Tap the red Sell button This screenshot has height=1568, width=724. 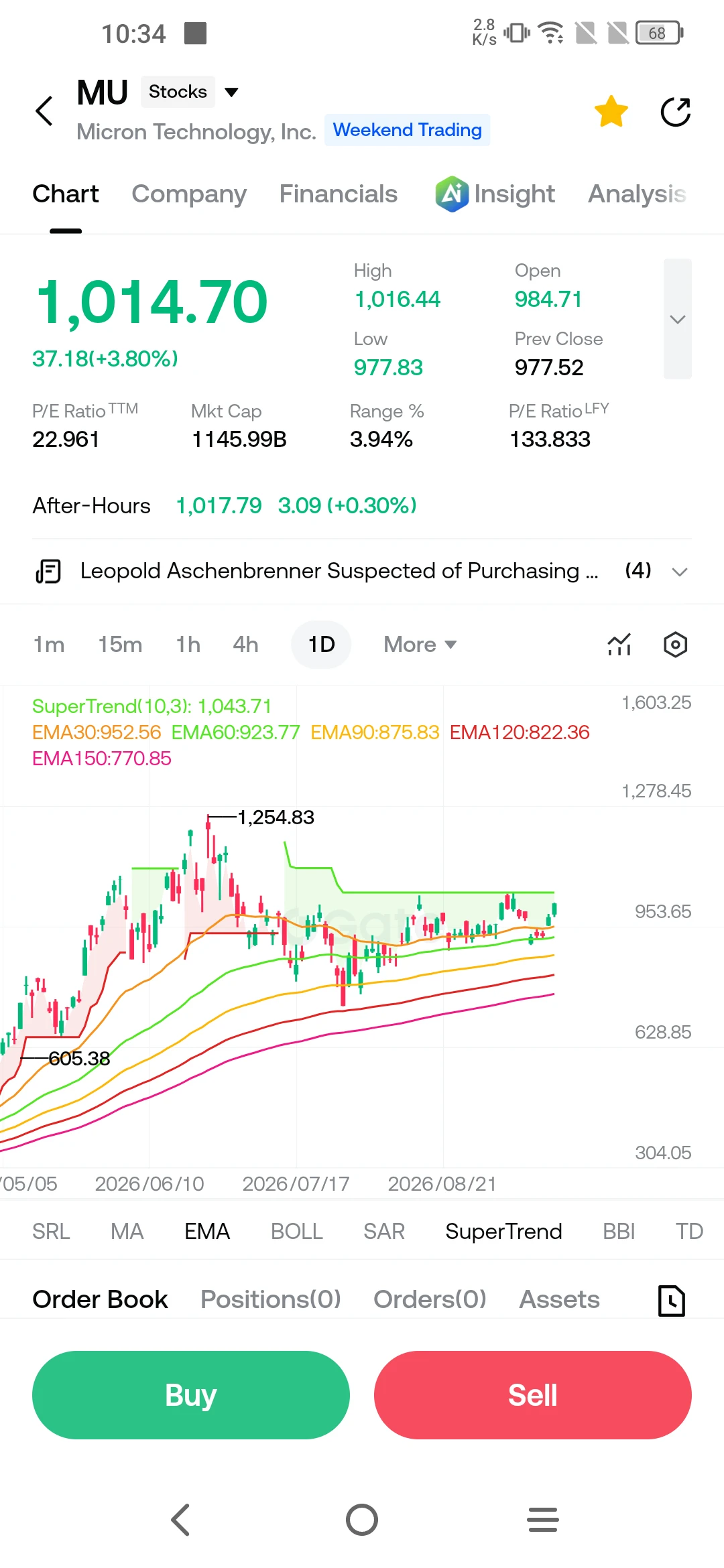pos(533,1395)
